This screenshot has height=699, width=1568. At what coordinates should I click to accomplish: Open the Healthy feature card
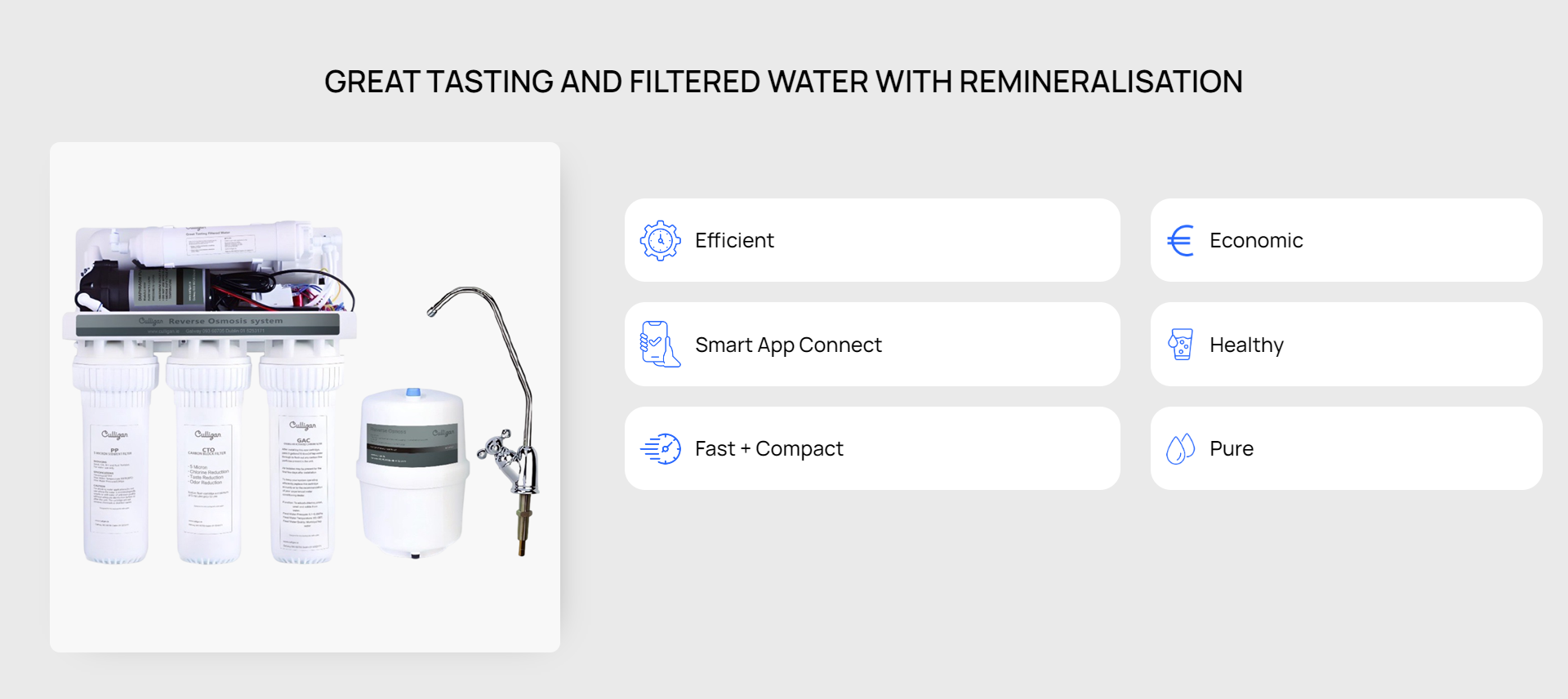click(1346, 345)
